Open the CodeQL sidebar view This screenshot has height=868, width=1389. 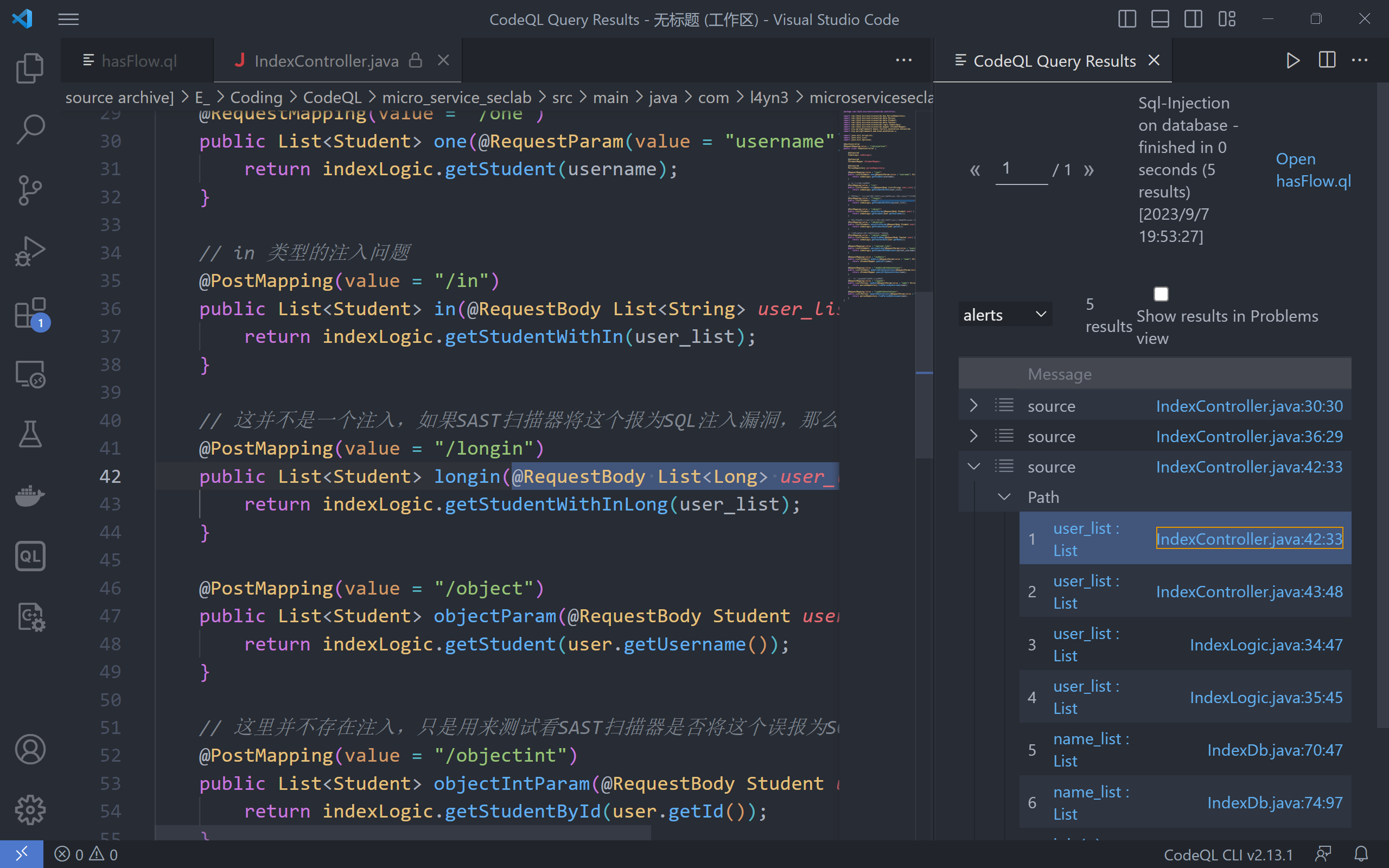pyautogui.click(x=29, y=556)
